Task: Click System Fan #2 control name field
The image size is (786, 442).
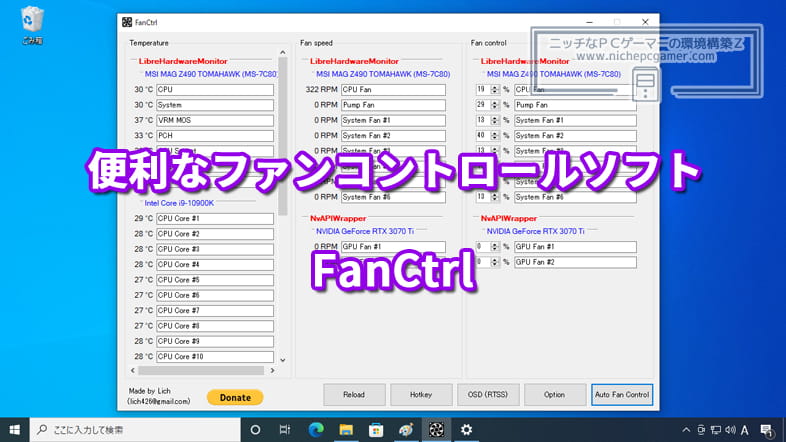Action: click(575, 136)
